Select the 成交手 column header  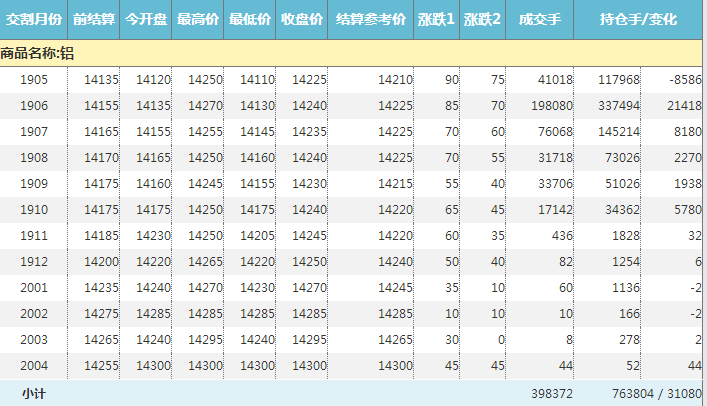pos(541,19)
